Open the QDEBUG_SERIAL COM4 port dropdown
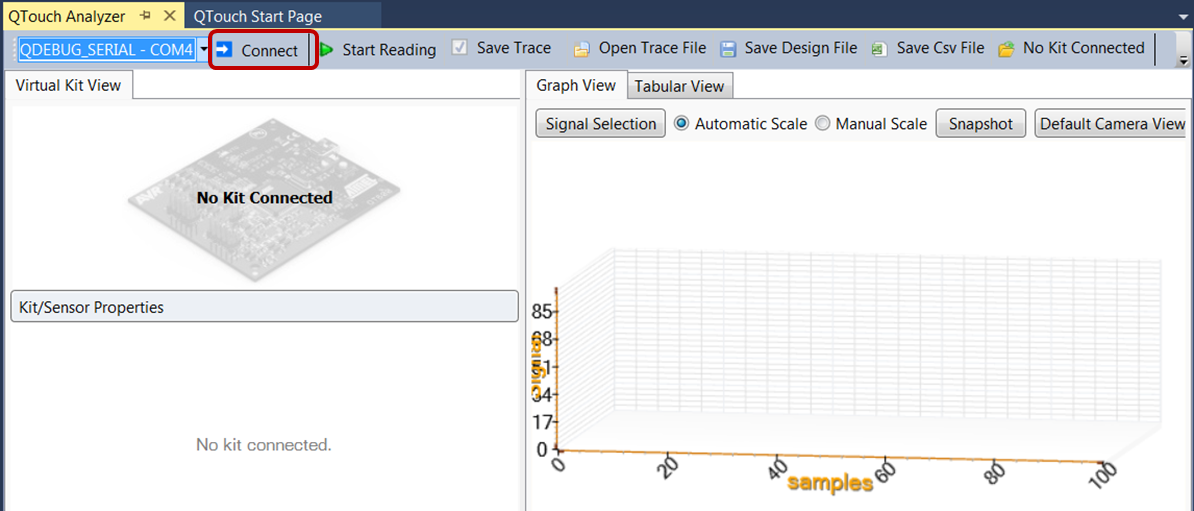This screenshot has width=1194, height=511. pos(204,49)
